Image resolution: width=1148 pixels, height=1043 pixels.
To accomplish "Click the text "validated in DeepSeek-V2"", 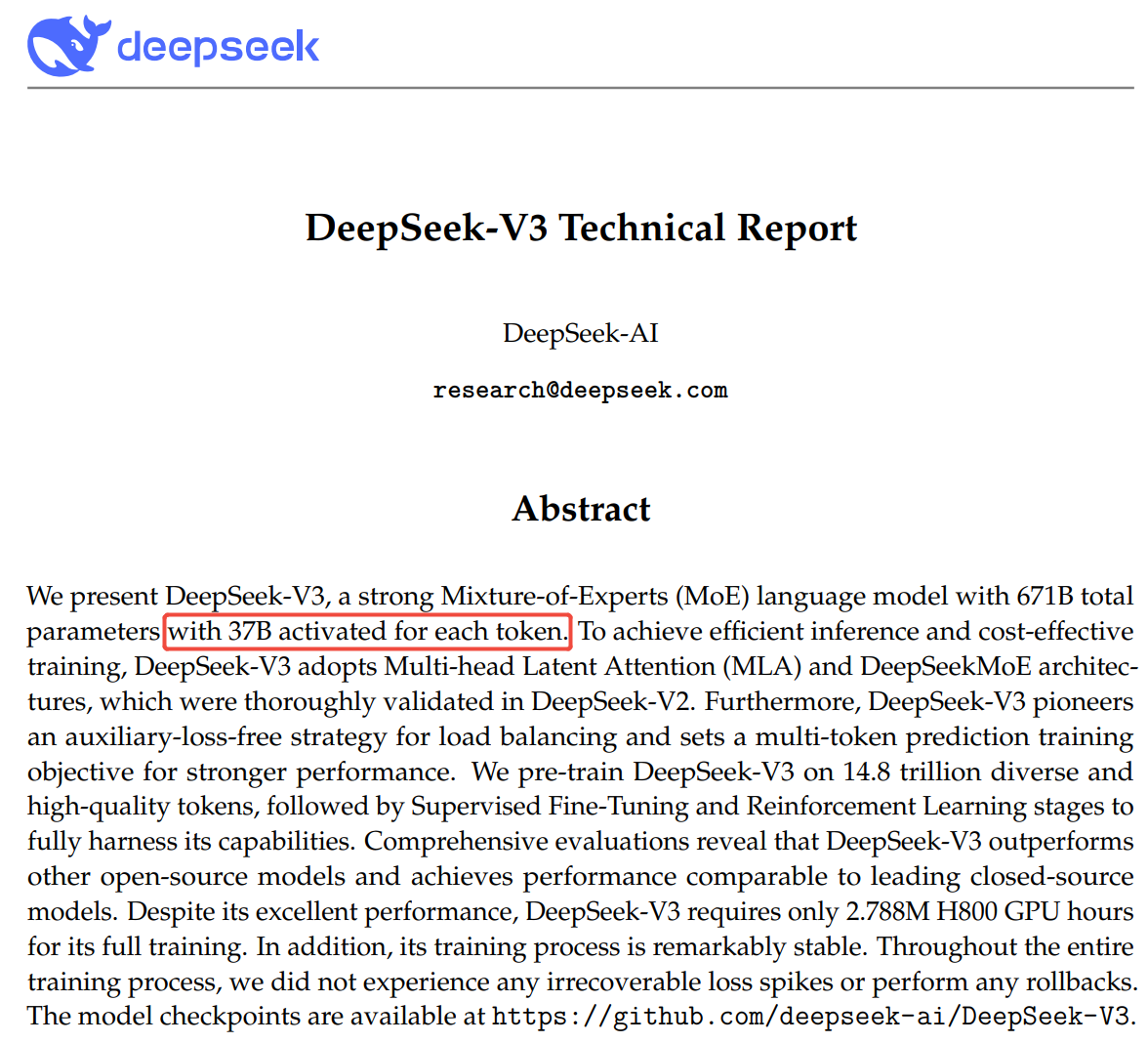I will [x=537, y=701].
